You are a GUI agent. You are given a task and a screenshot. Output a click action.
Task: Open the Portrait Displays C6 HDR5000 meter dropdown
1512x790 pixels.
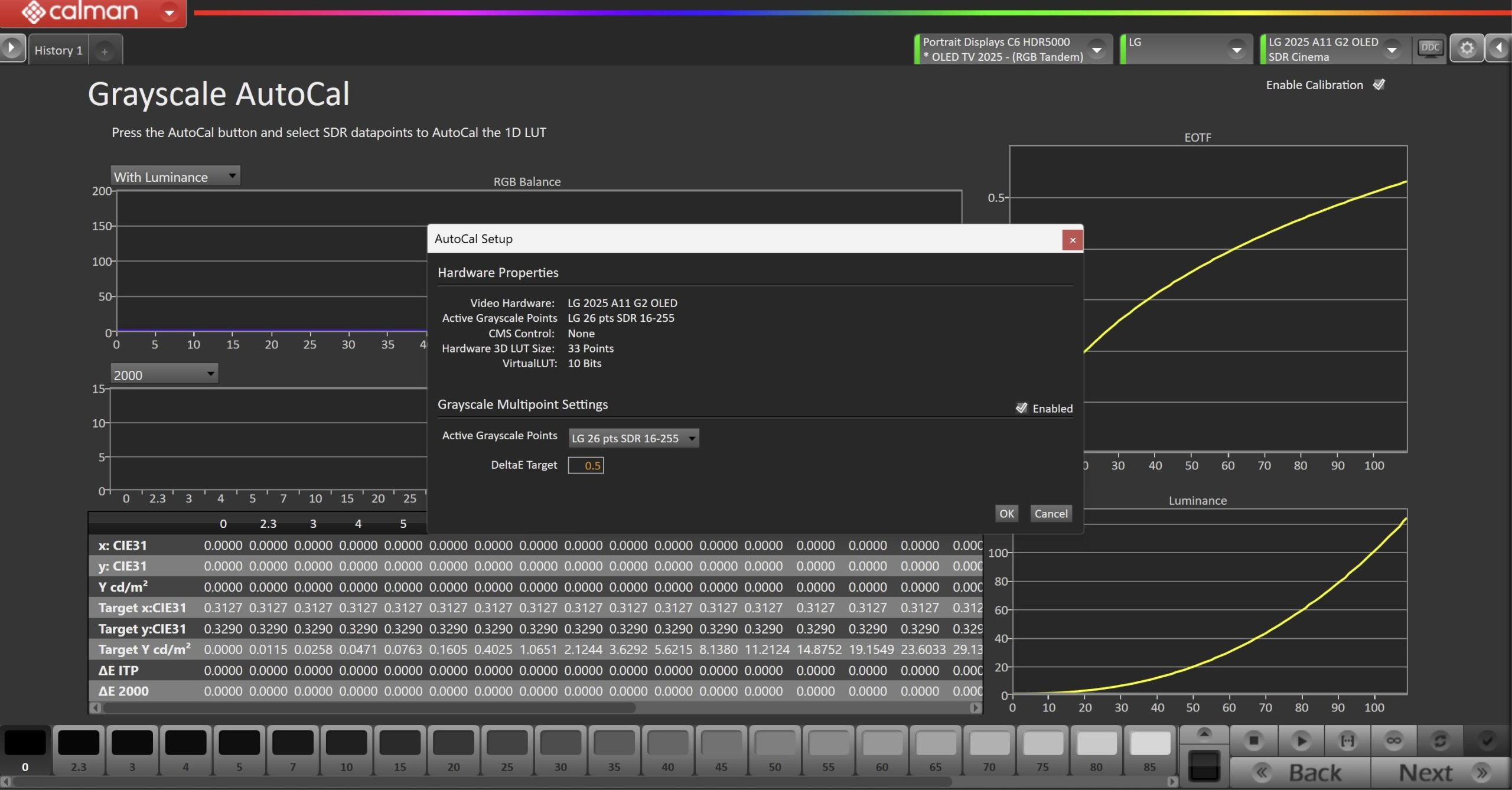(1097, 49)
